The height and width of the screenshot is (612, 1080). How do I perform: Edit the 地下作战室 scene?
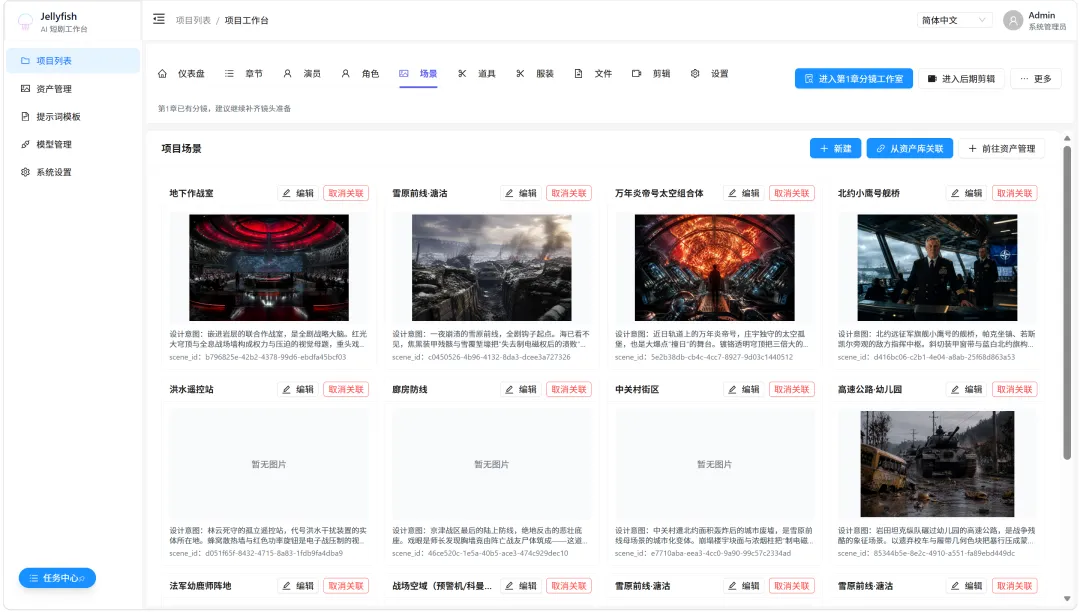(x=298, y=193)
